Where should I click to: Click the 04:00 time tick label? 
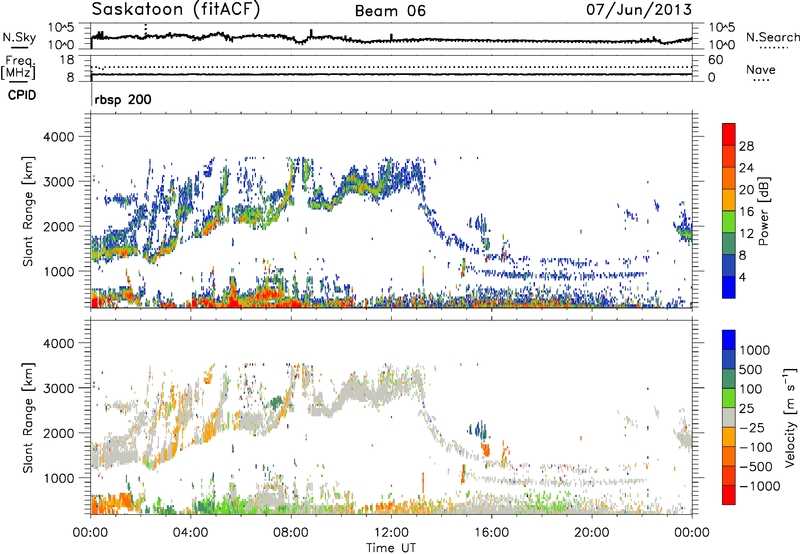[190, 533]
